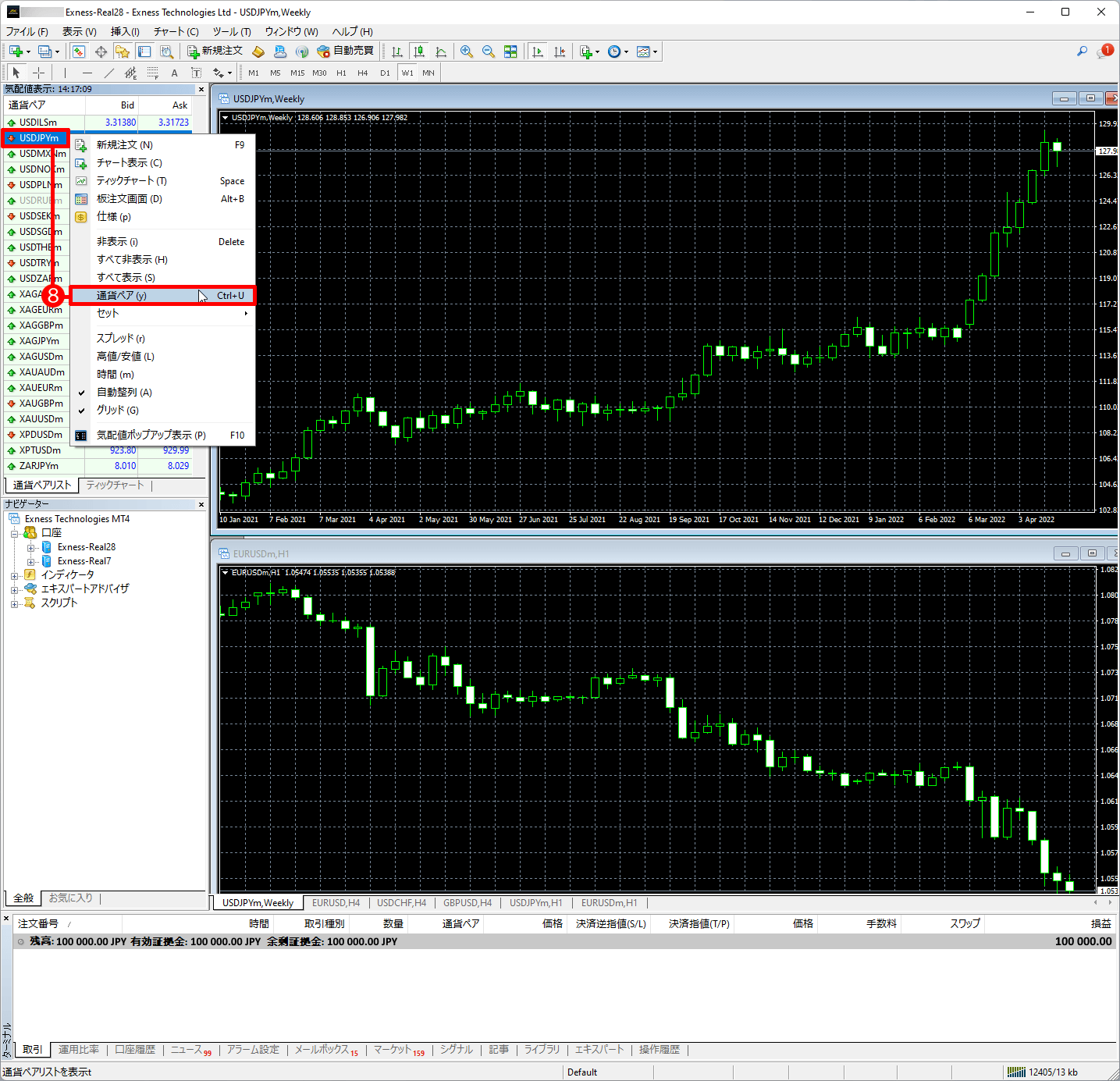This screenshot has height=1081, width=1120.
Task: Click the 新規注文 new order button
Action: tap(215, 52)
